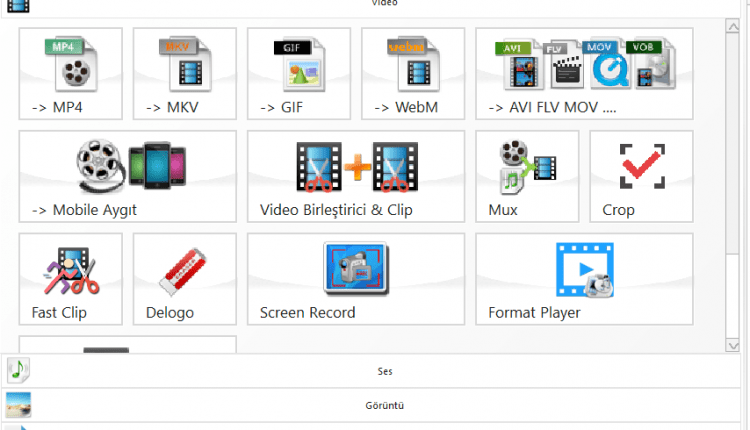Viewport: 750px width, 430px height.
Task: Open Video Birleştirici & Clip tool
Action: 356,176
